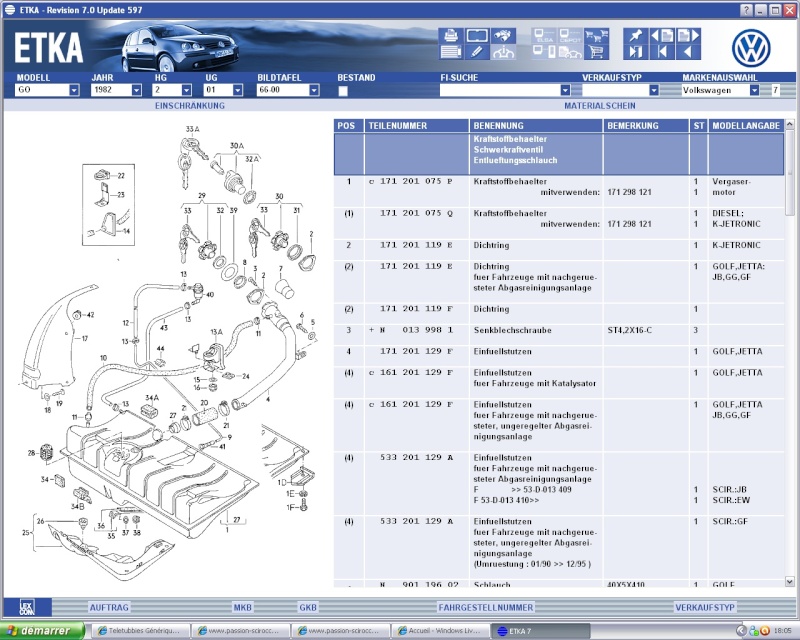Click the fuel tank exploded diagram
Screen dimensions: 800x640
tap(168, 352)
